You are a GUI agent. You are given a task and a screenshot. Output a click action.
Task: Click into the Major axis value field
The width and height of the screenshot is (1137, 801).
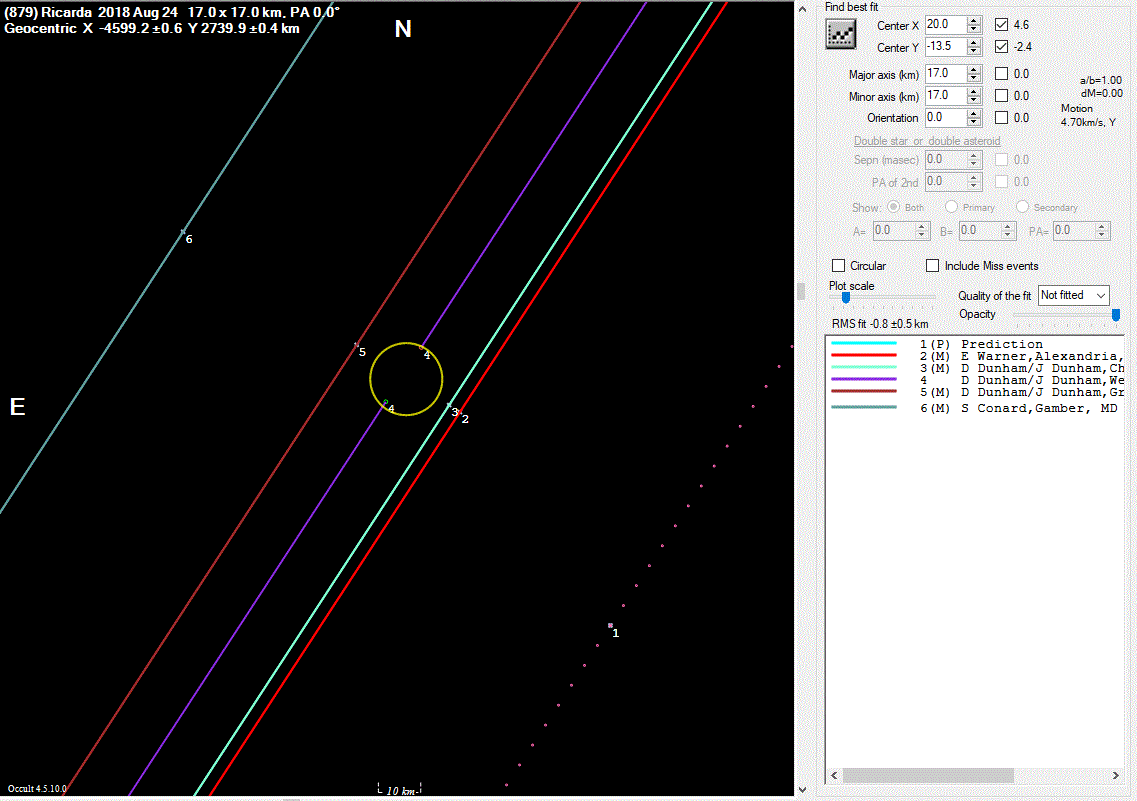coord(946,73)
